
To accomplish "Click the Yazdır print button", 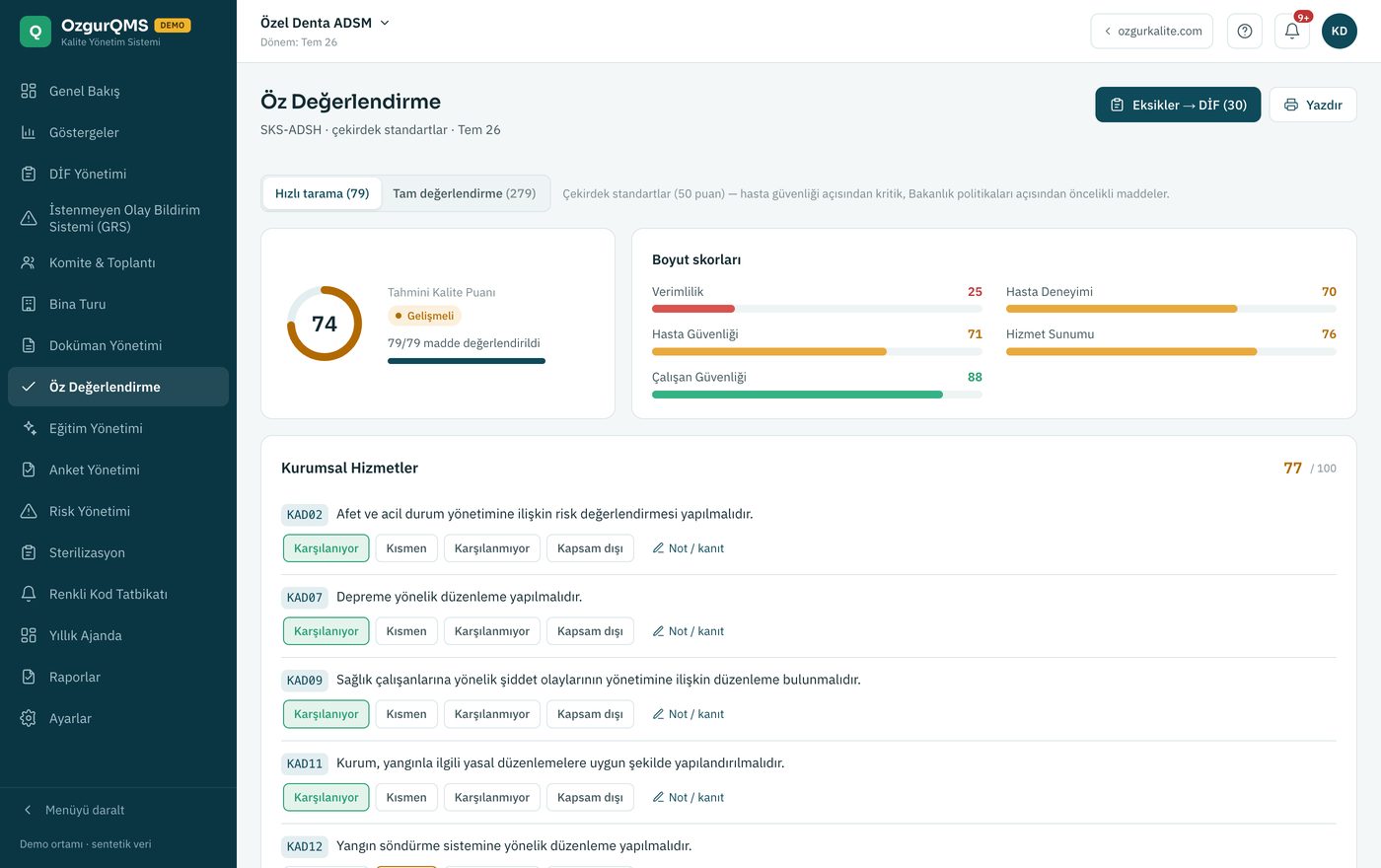I will tap(1313, 105).
